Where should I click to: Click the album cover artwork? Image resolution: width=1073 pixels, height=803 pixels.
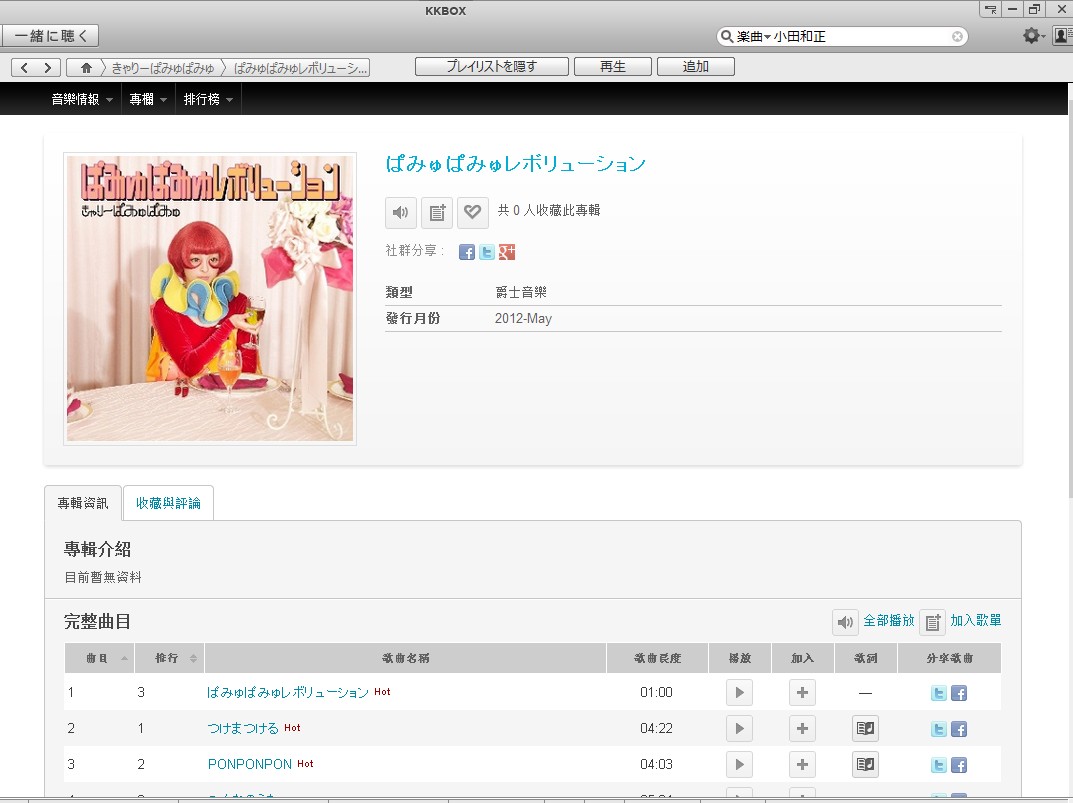[x=210, y=298]
